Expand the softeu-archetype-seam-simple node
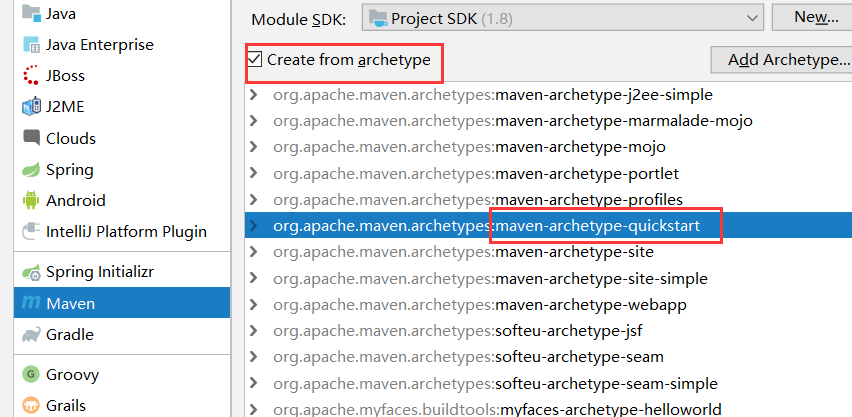The width and height of the screenshot is (852, 417). 253,383
